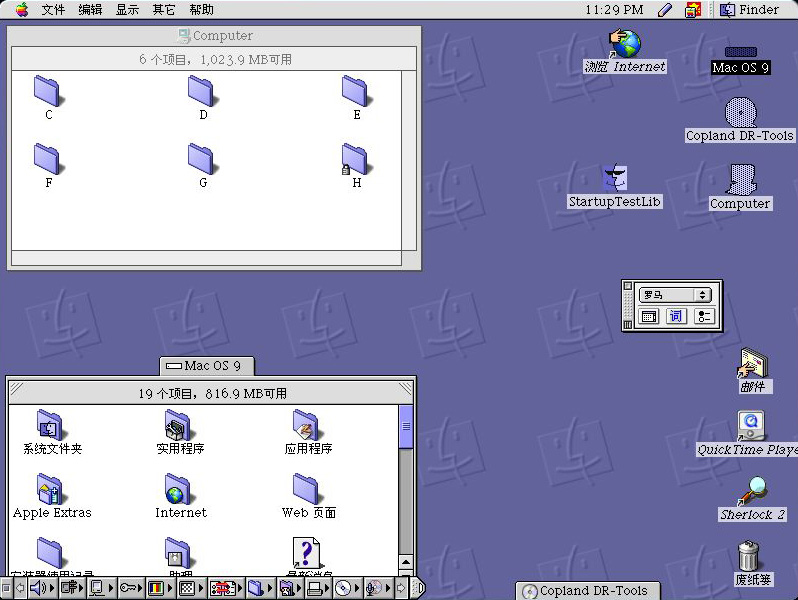Select the QuickTime Player desktop icon
This screenshot has height=600, width=798.
point(751,426)
